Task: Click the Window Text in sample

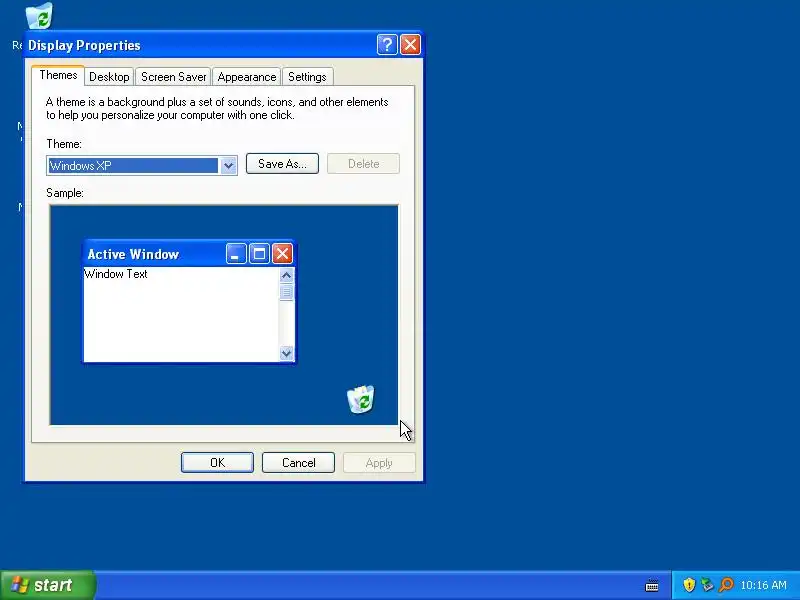Action: 116,274
